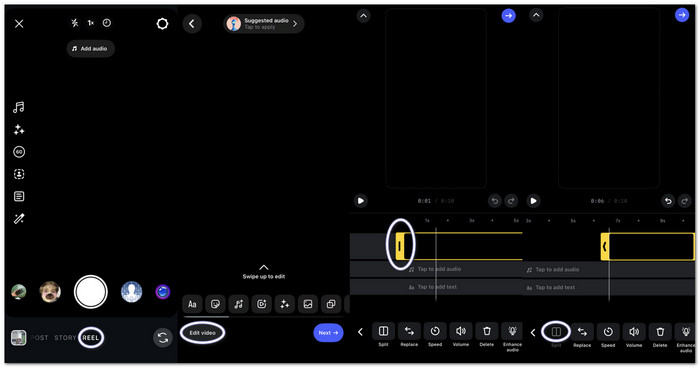This screenshot has width=700, height=368.
Task: Open camera settings gear icon
Action: tap(162, 24)
